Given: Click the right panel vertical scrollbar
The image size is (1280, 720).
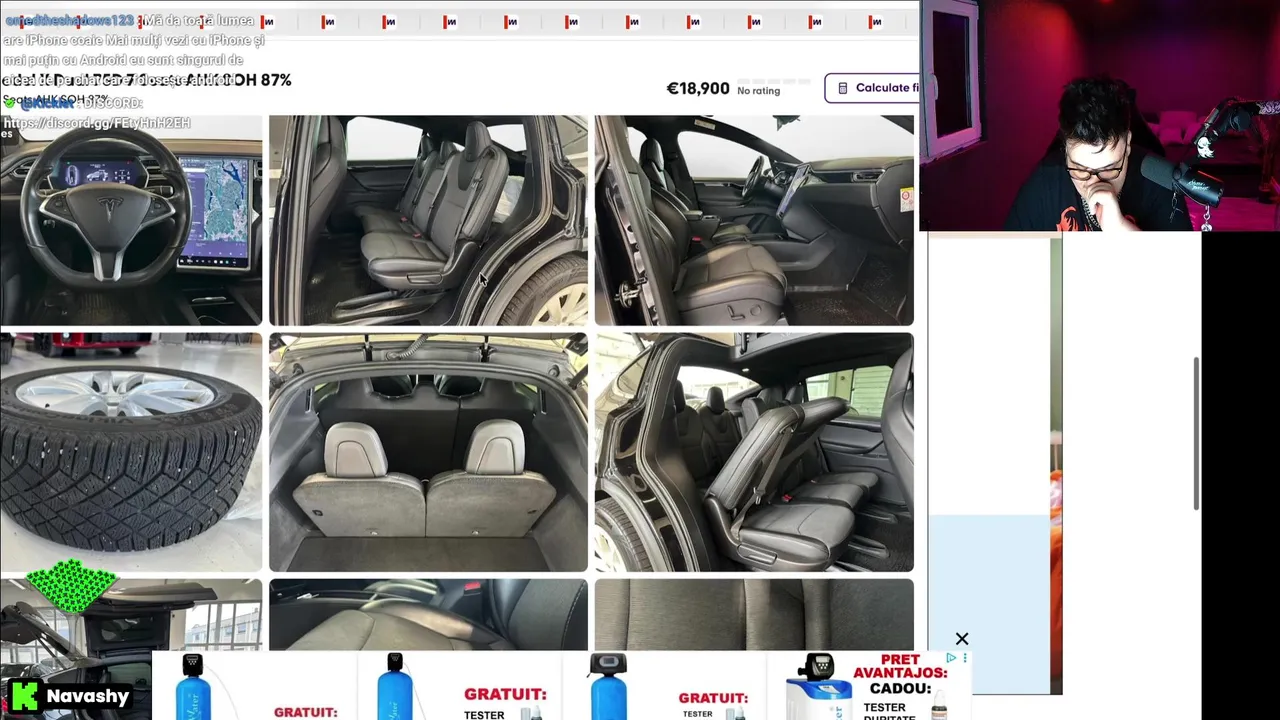Looking at the screenshot, I should tap(1197, 434).
